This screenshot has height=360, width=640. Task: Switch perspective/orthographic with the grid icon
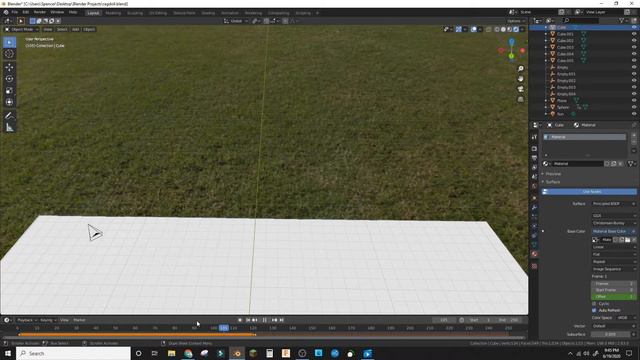520,99
